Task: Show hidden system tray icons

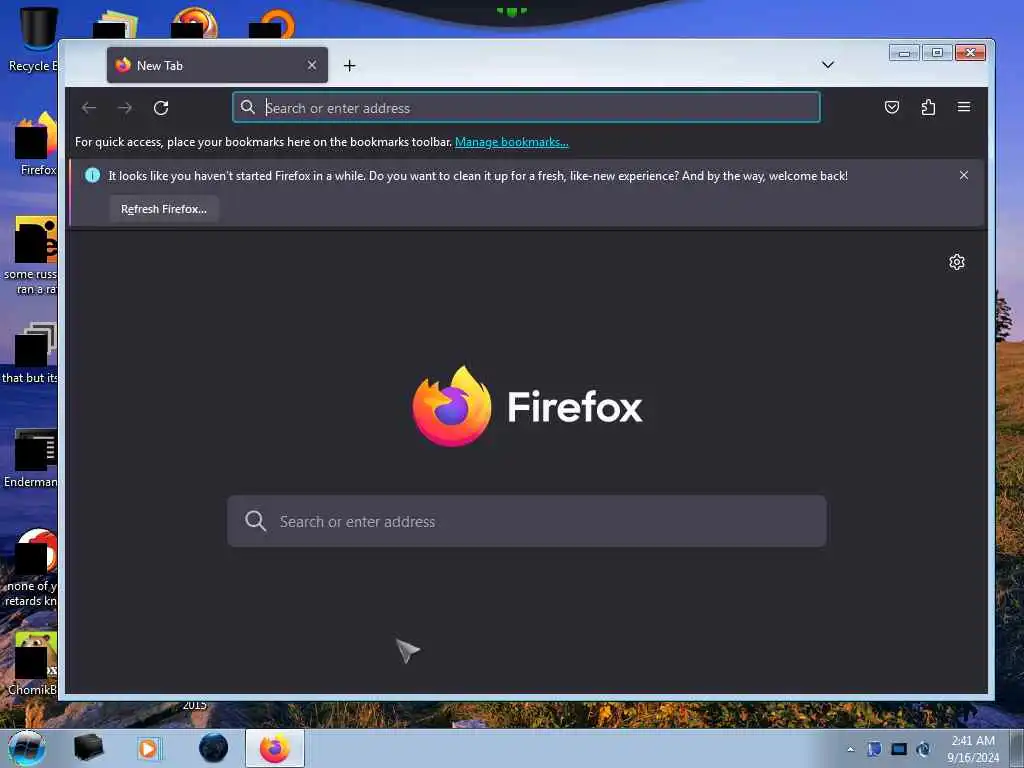Action: [x=850, y=749]
